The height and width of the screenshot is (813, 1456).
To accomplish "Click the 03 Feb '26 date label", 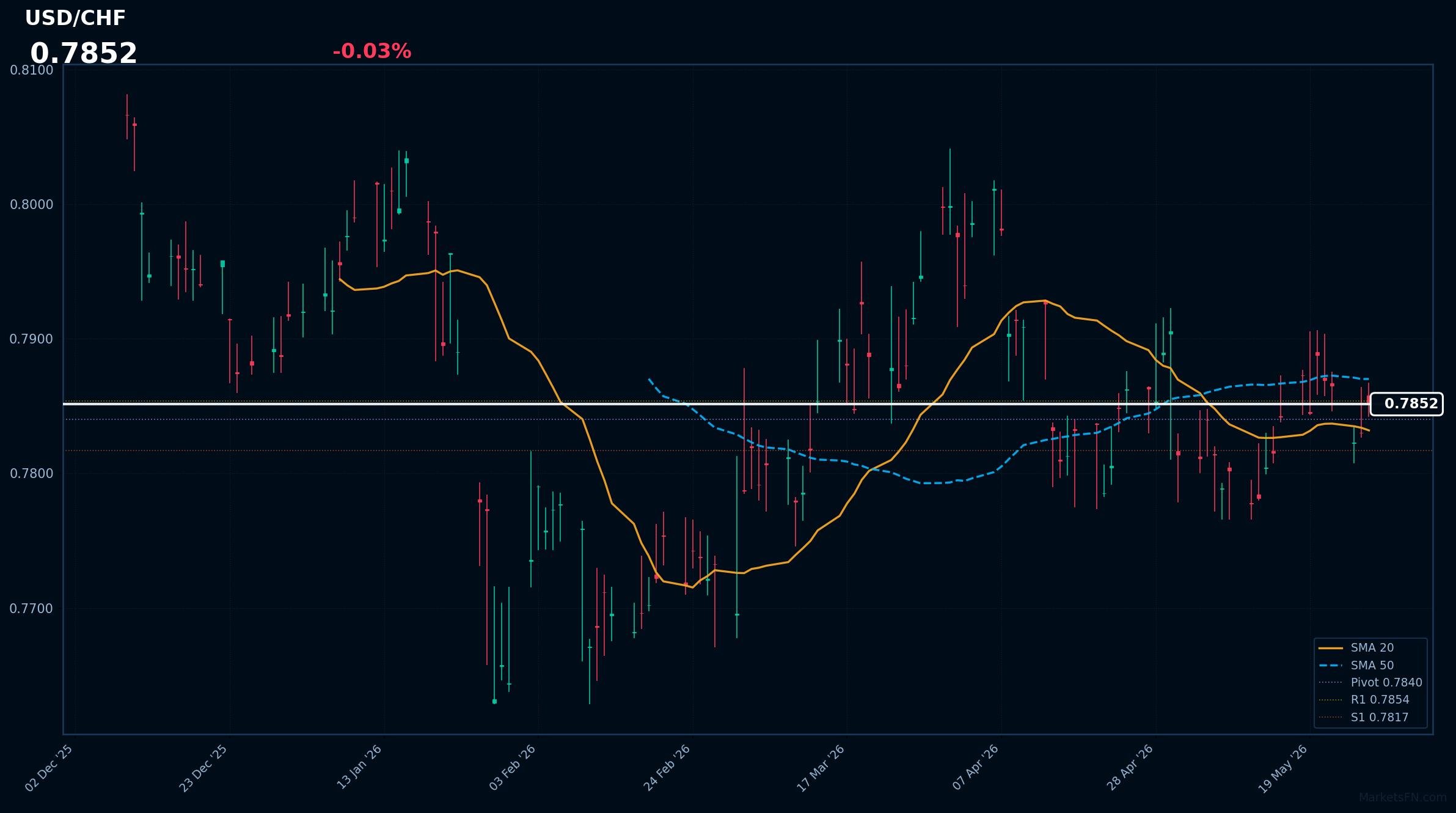I will coord(513,767).
